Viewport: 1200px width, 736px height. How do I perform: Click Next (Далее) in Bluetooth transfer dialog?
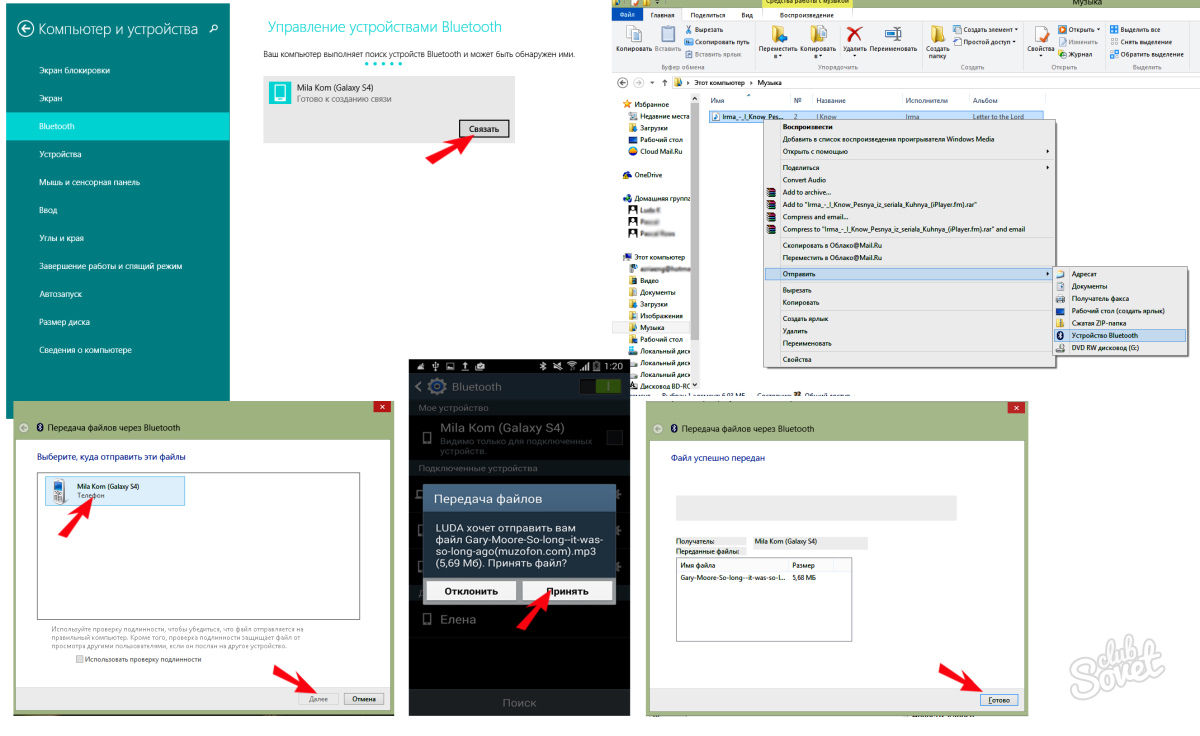[319, 698]
